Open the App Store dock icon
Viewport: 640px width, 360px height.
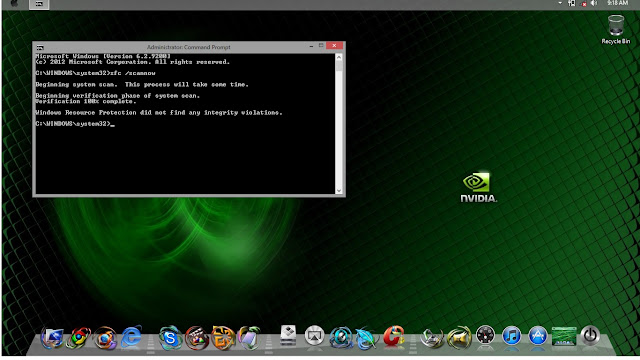[538, 336]
